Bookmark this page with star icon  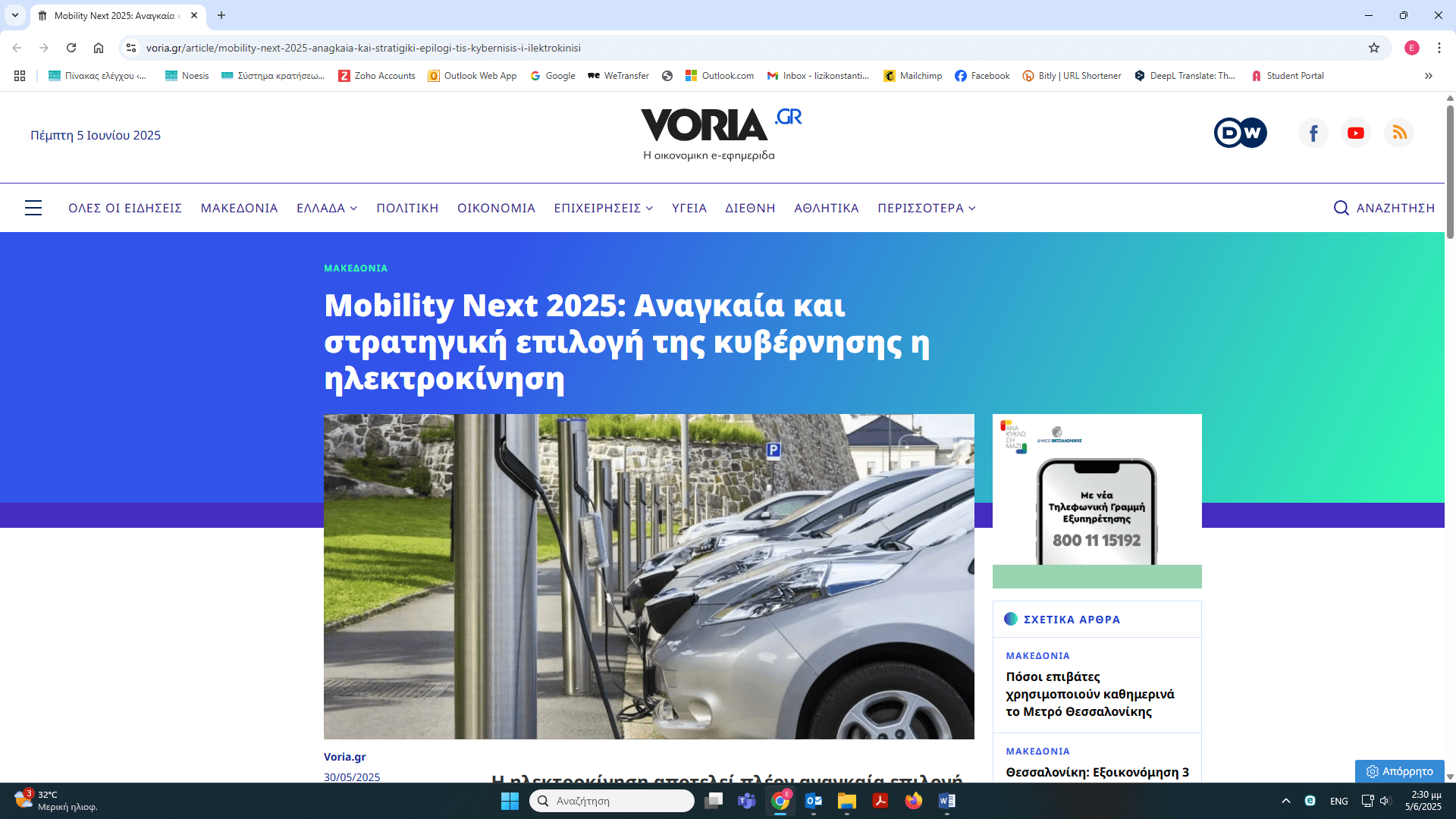coord(1374,48)
